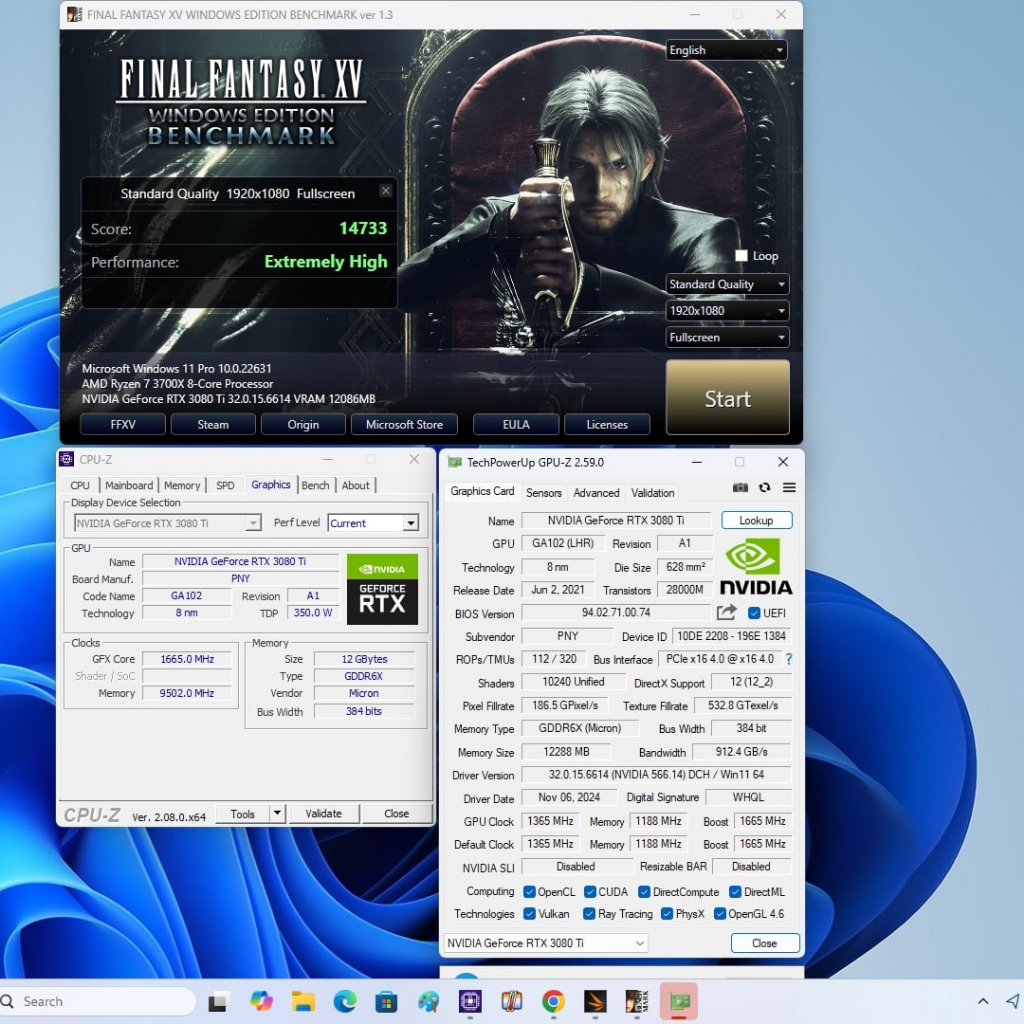Take a GPU-Z screenshot with camera icon
Screen dimensions: 1024x1024
740,488
